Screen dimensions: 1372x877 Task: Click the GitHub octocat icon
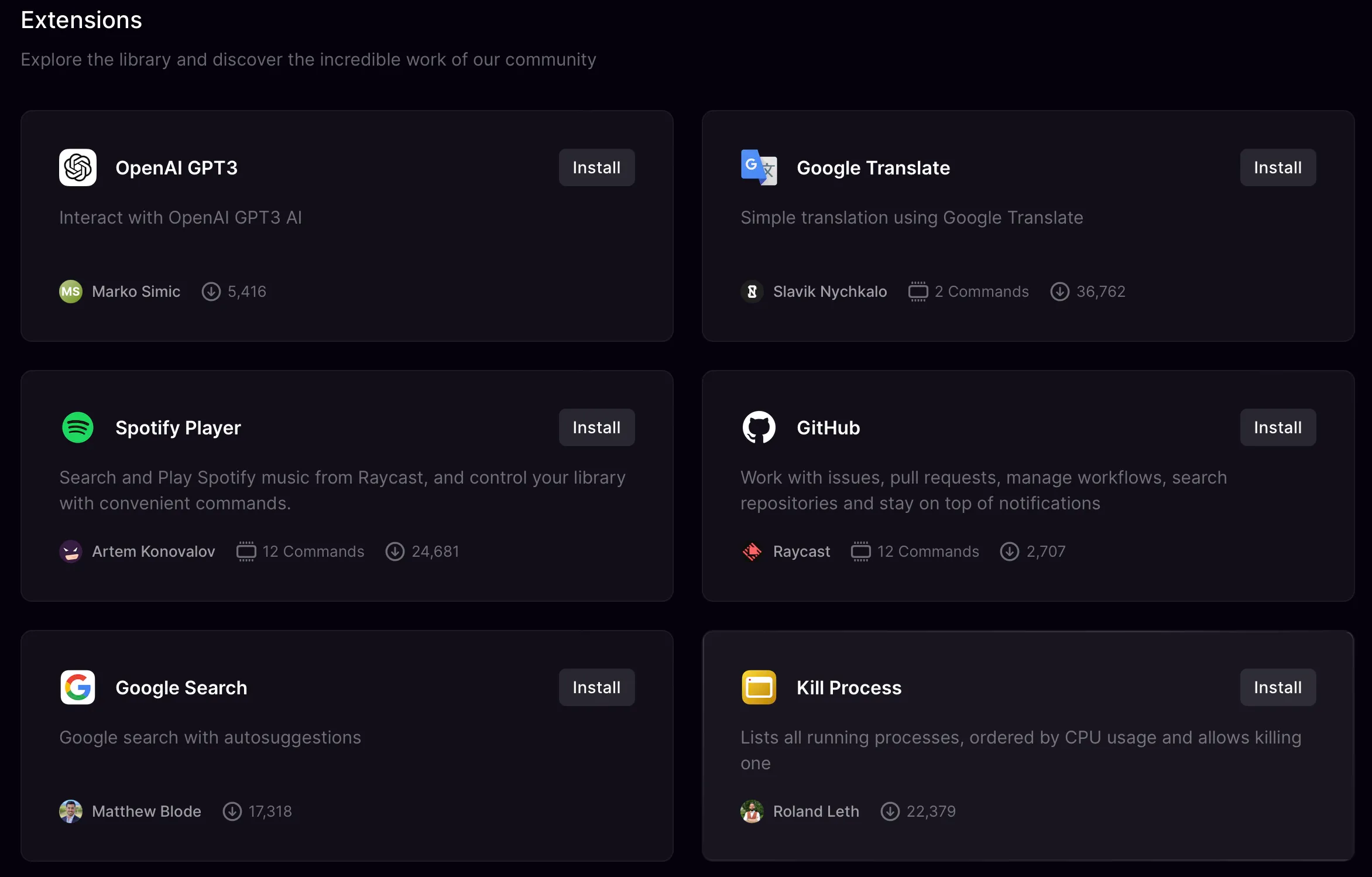click(759, 427)
